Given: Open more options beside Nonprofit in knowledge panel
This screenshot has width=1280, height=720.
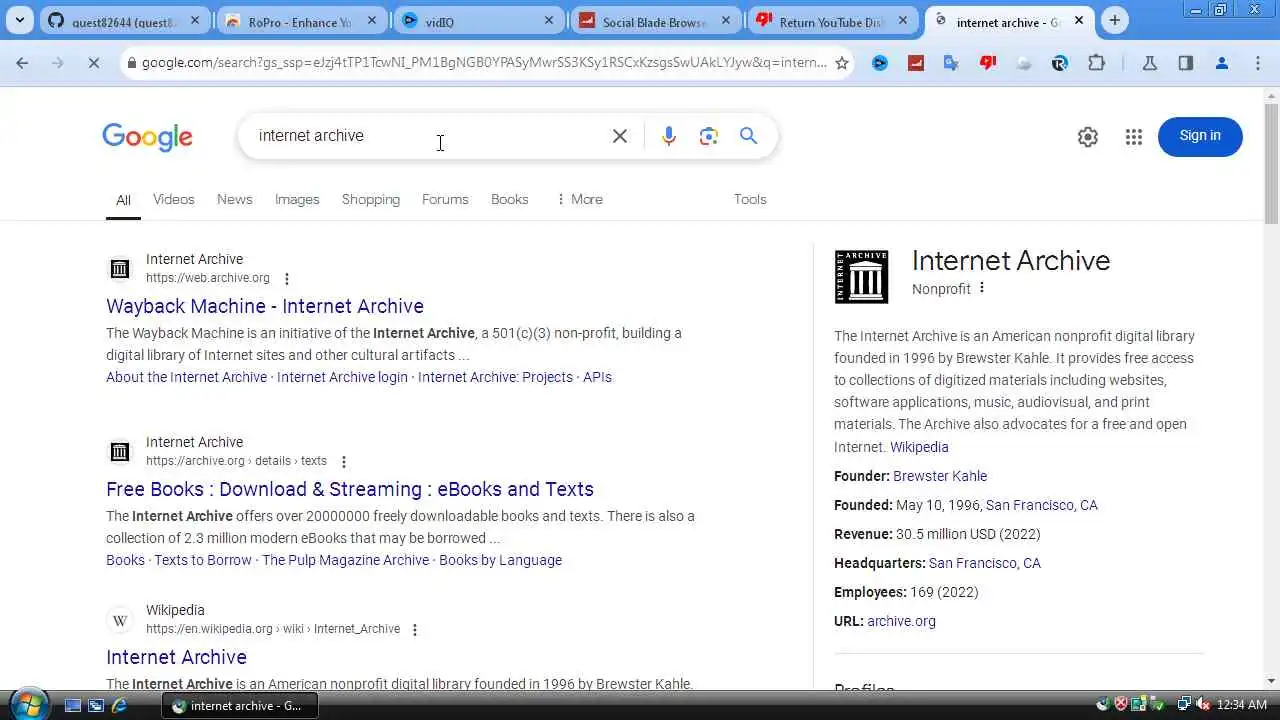Looking at the screenshot, I should pyautogui.click(x=982, y=288).
